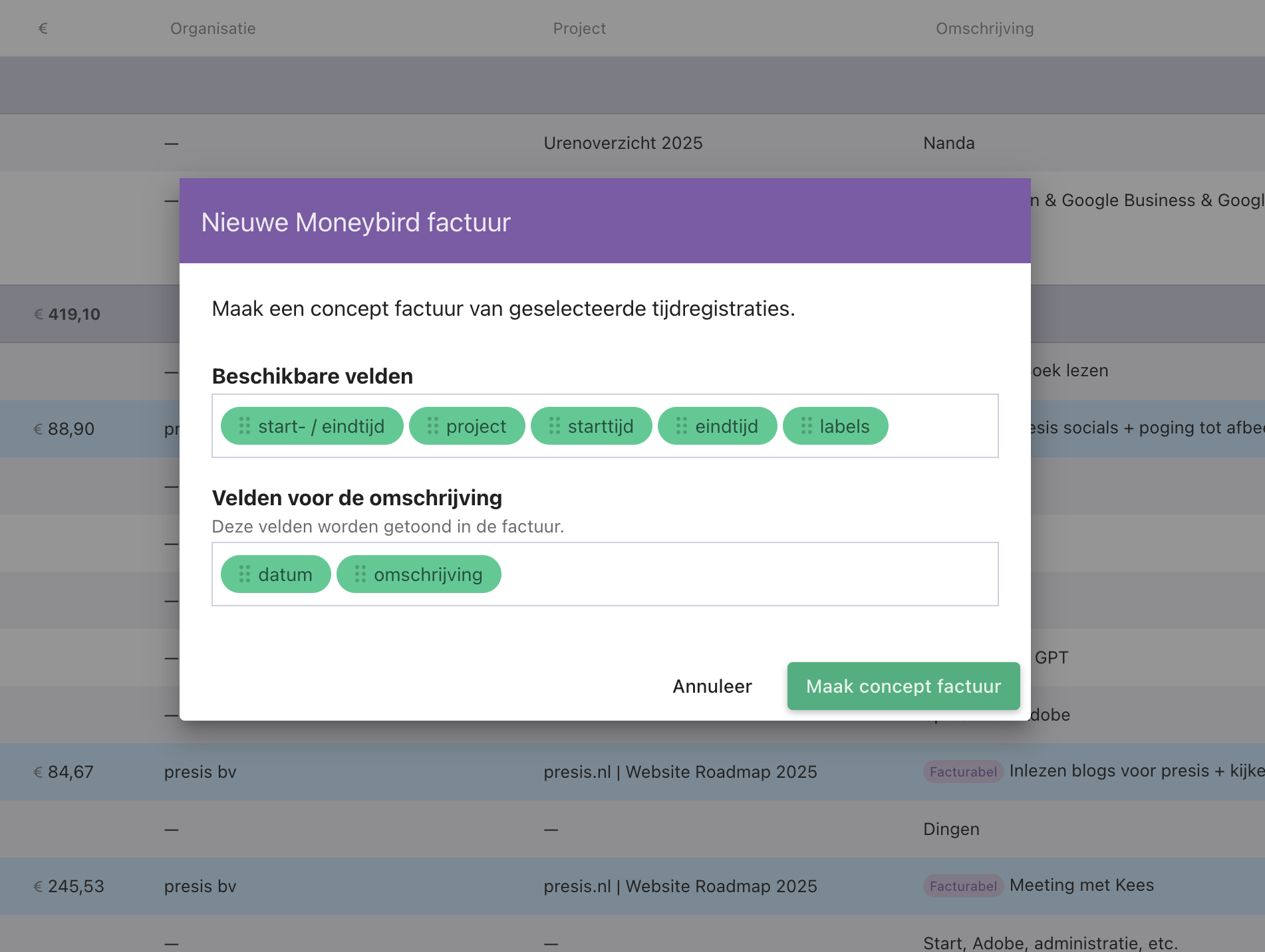
Task: Click the drag handle on the eindtijd pill
Action: click(680, 426)
